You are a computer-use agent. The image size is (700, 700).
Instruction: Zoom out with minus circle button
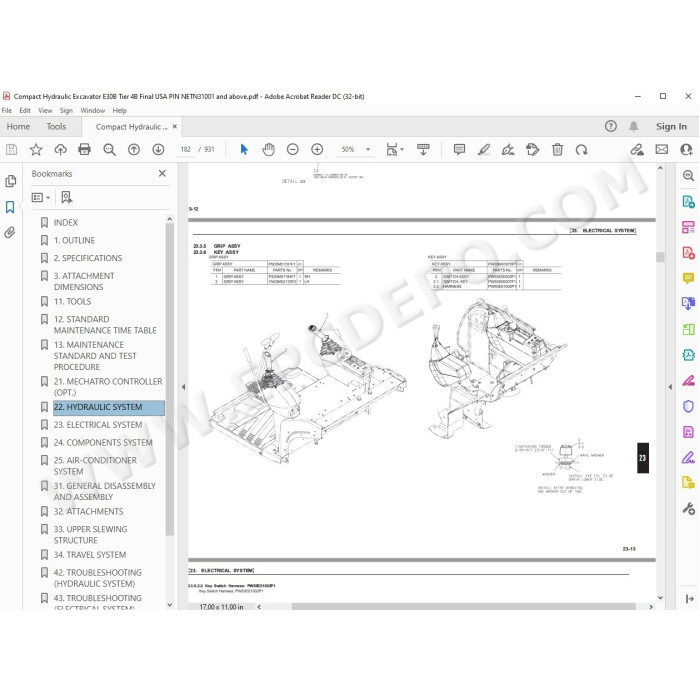pos(292,150)
